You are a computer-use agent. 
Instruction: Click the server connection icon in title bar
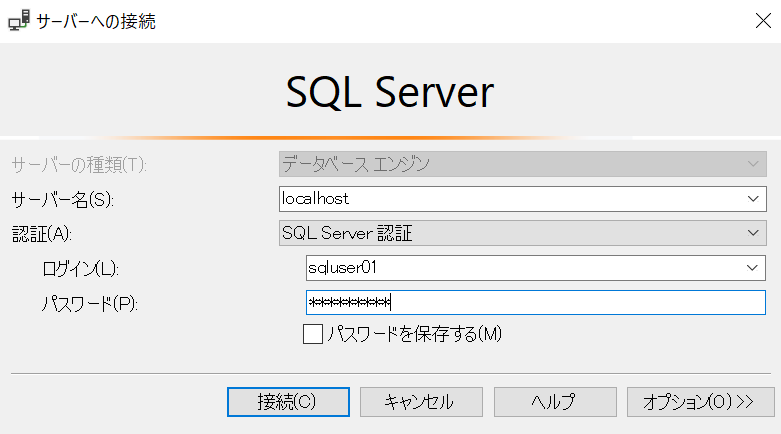pyautogui.click(x=19, y=21)
